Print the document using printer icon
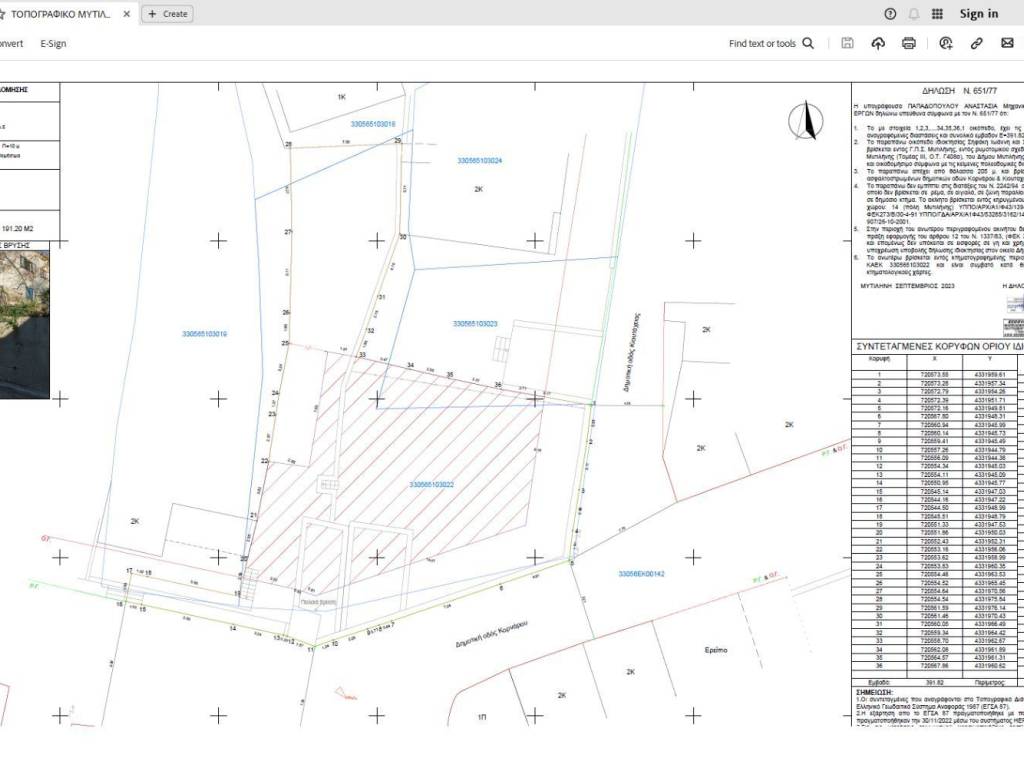This screenshot has width=1024, height=768. click(909, 43)
